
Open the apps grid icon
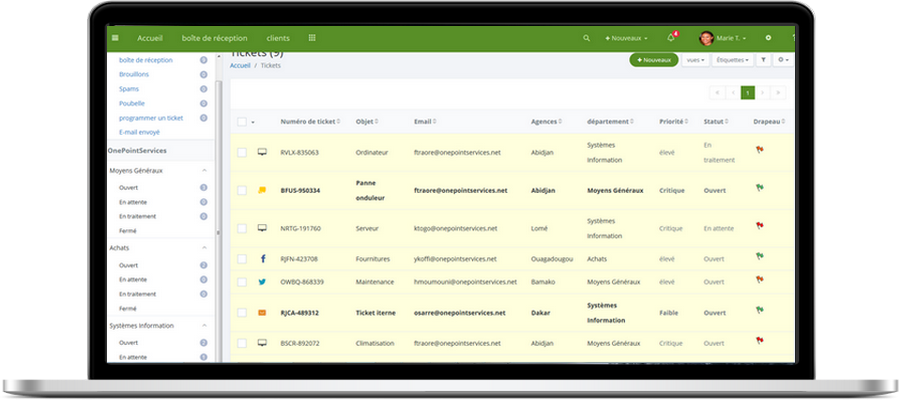312,38
